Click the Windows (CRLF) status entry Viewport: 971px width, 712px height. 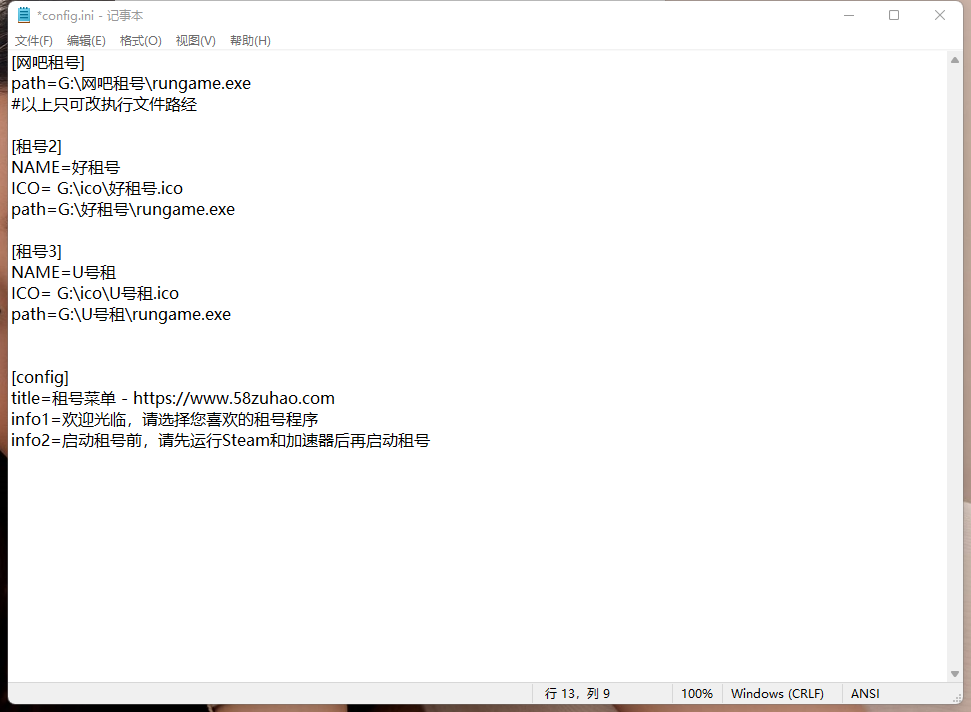coord(777,694)
